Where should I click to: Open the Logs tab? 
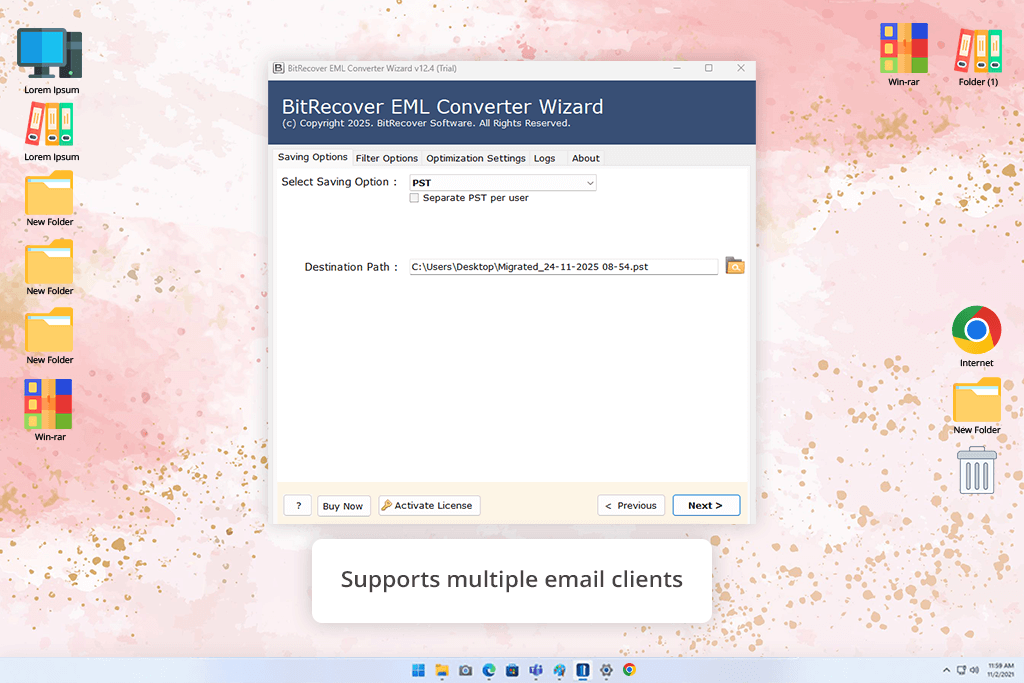point(544,158)
